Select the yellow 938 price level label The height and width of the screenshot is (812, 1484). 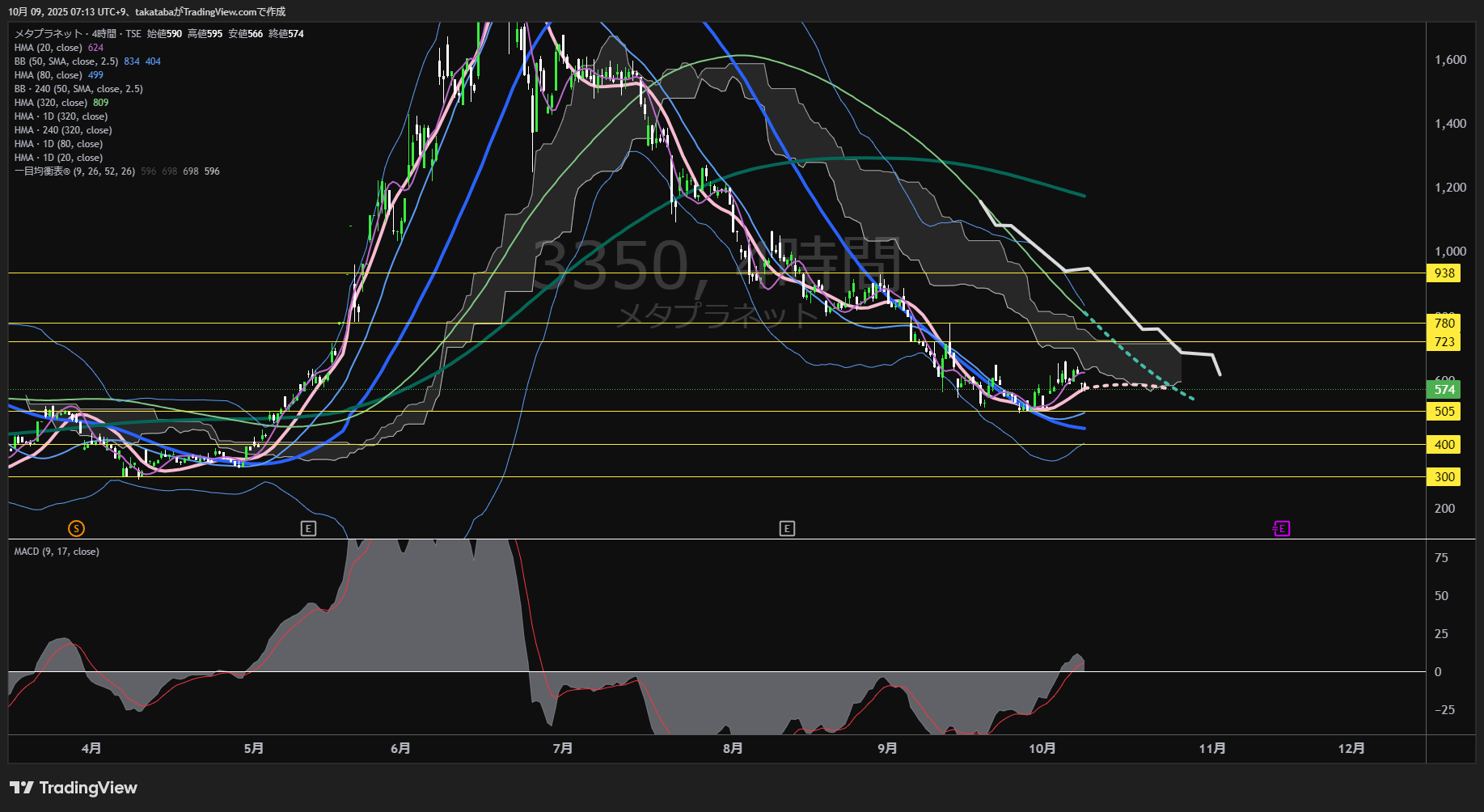tap(1444, 273)
